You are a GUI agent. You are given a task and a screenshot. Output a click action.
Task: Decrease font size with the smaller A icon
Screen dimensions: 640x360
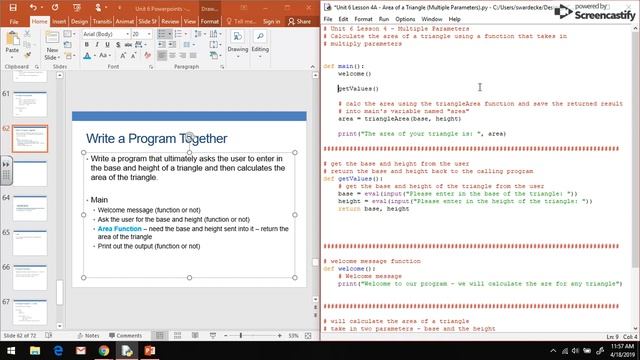[133, 56]
